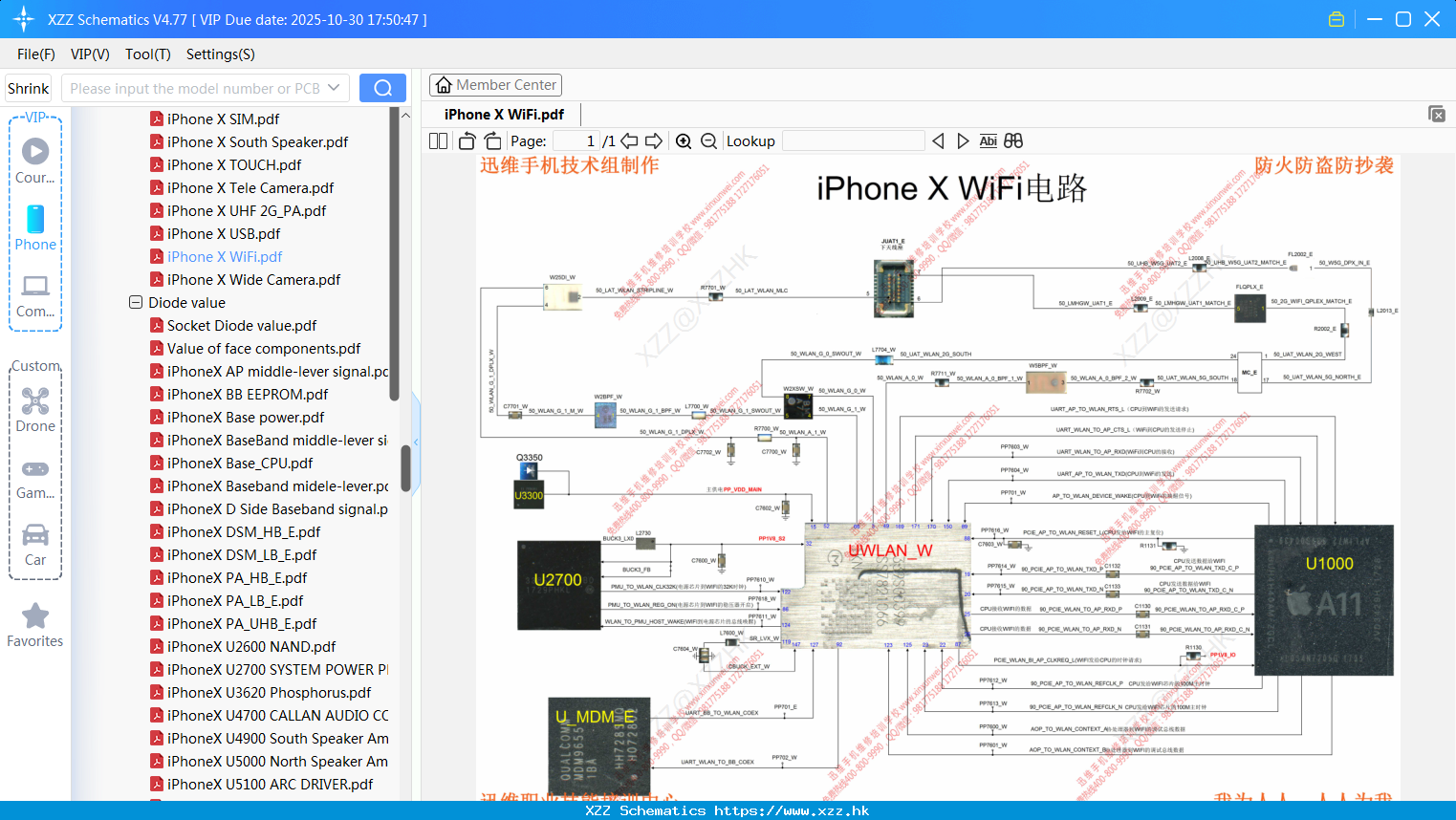The height and width of the screenshot is (820, 1456).
Task: Rotate page clockwise
Action: coord(492,140)
